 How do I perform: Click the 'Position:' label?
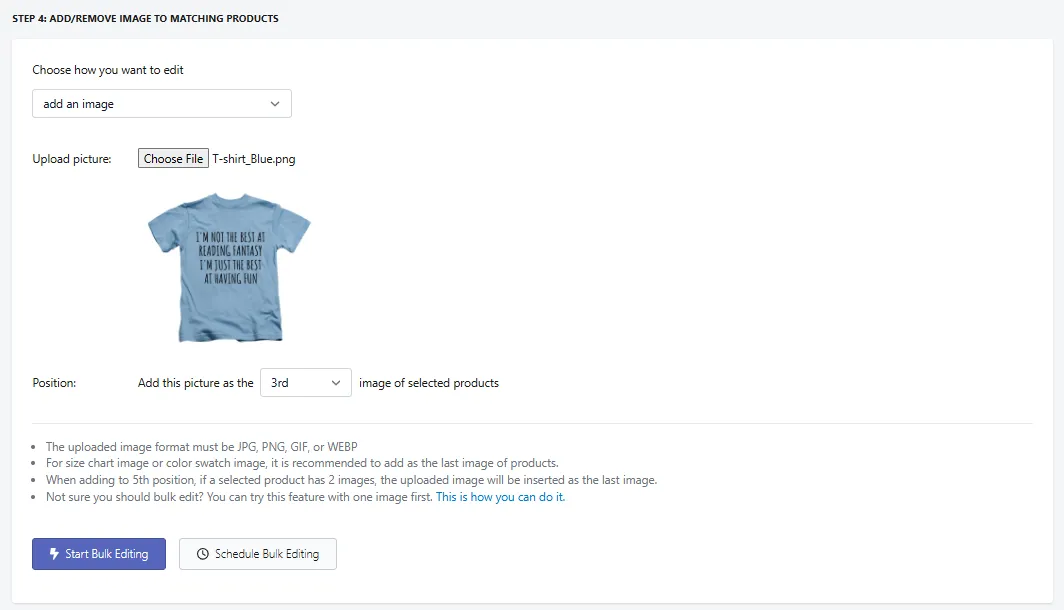coord(54,383)
